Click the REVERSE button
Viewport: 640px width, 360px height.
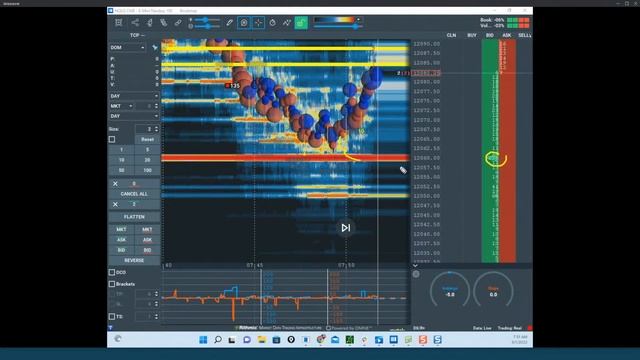pos(134,260)
